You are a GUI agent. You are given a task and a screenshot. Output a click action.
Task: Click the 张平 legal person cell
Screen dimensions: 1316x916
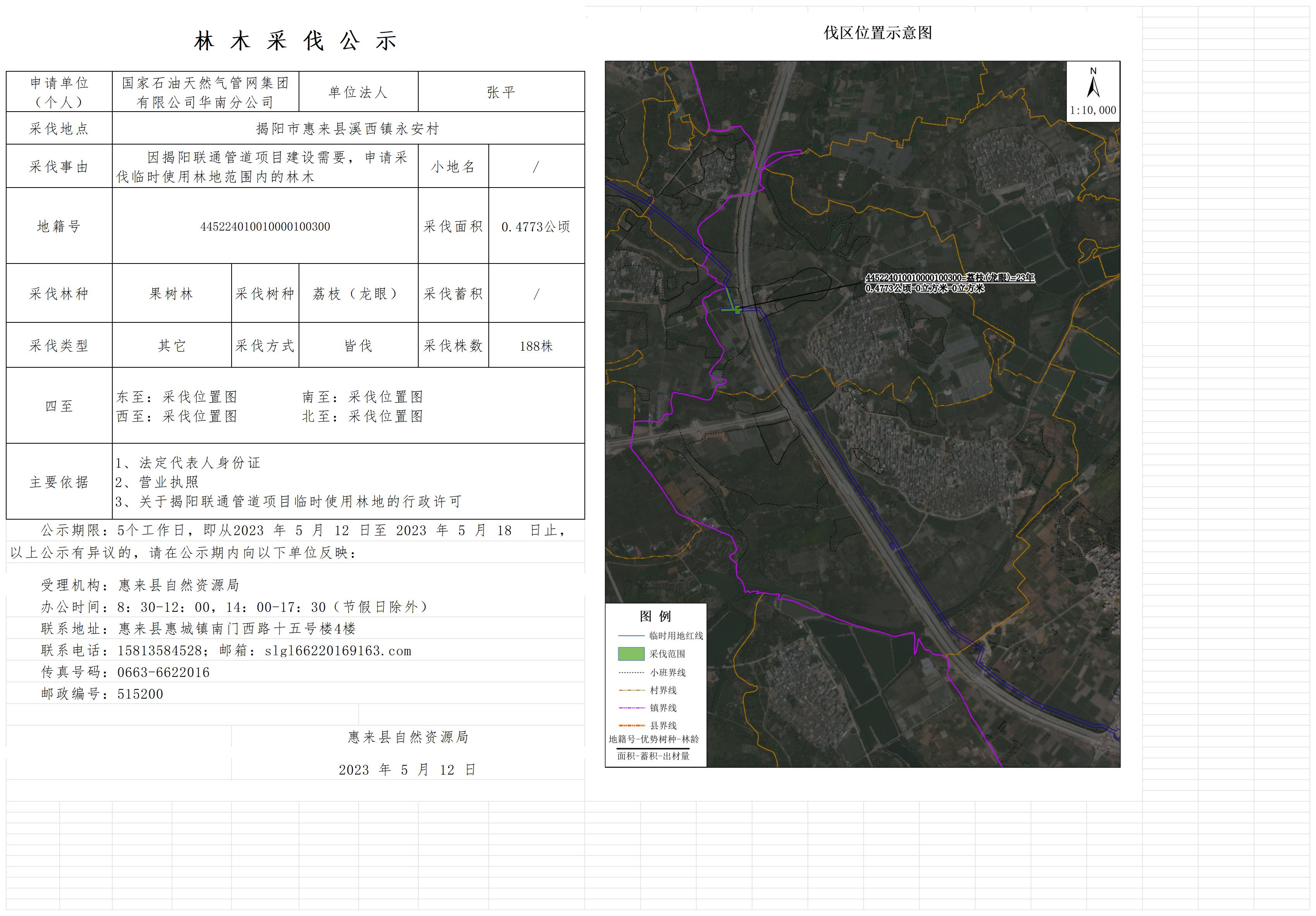click(x=501, y=92)
